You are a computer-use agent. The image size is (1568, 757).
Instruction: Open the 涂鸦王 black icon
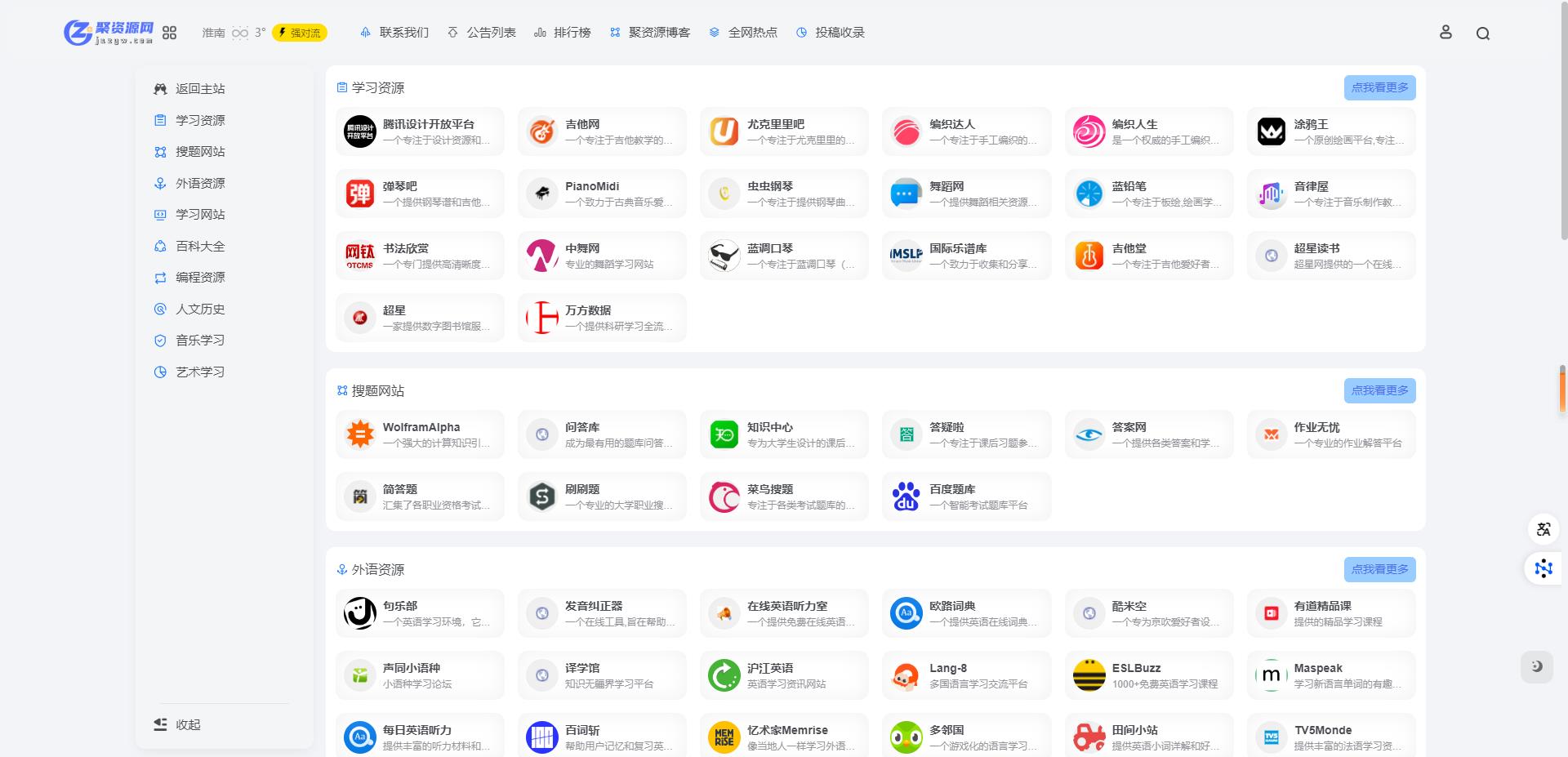coord(1272,131)
